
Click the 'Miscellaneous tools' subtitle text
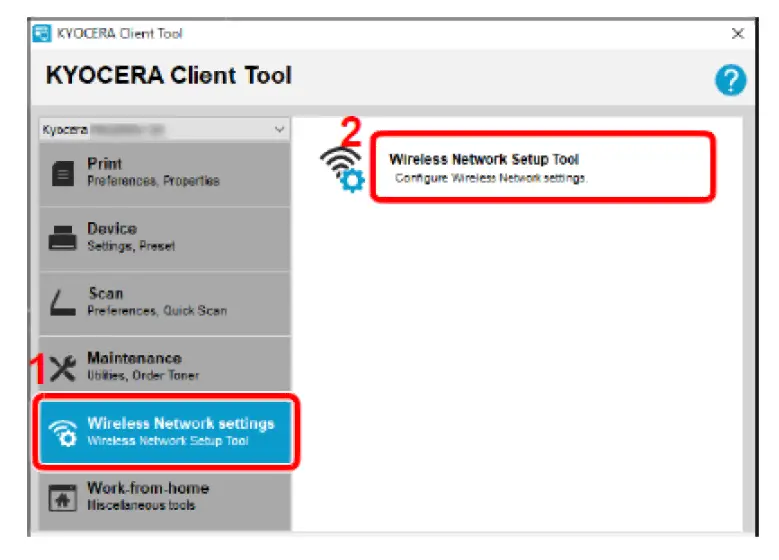[x=141, y=505]
